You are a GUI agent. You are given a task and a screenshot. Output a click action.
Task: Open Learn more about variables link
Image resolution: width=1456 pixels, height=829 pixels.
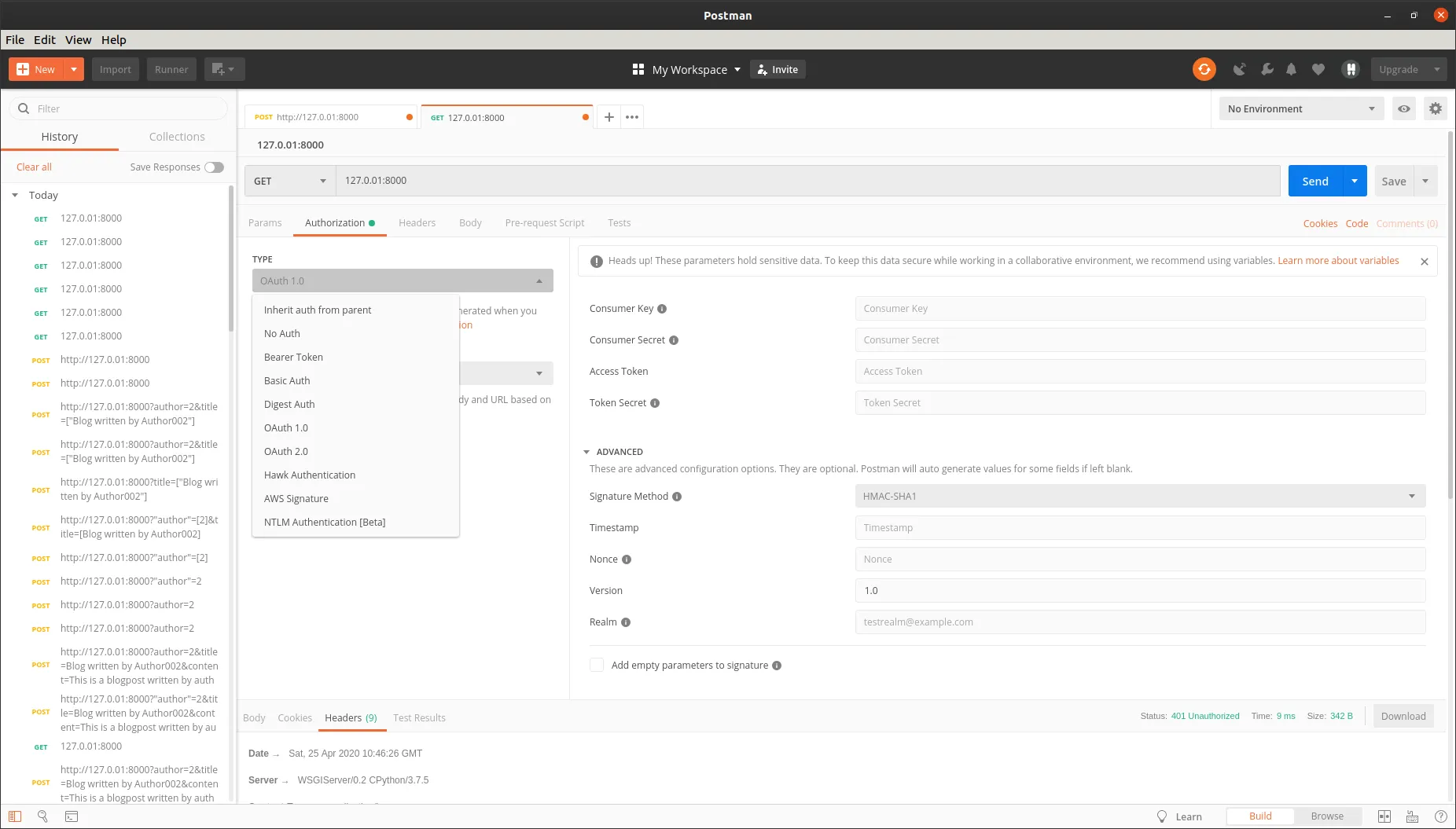click(x=1338, y=261)
